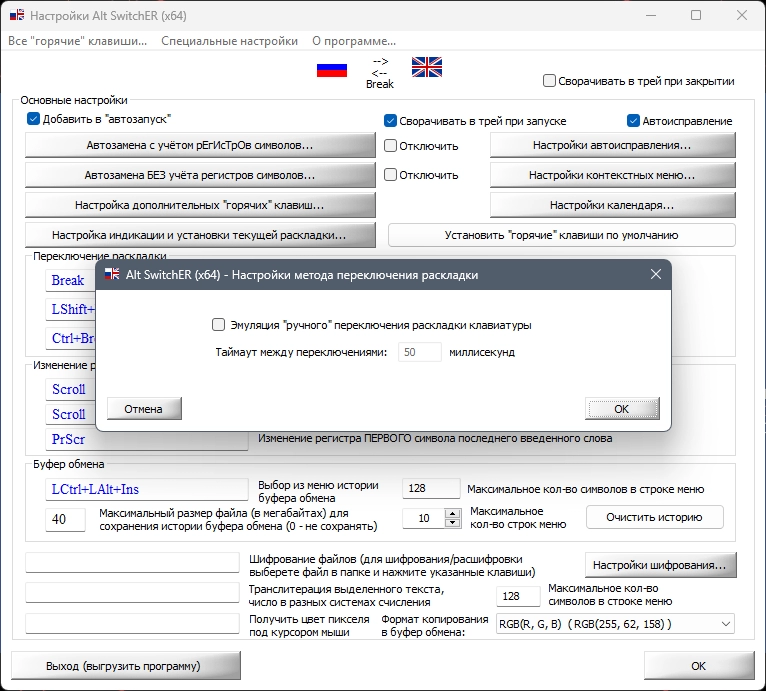Image resolution: width=766 pixels, height=691 pixels.
Task: Uncheck Добавить в автозапуск
Action: [x=33, y=119]
